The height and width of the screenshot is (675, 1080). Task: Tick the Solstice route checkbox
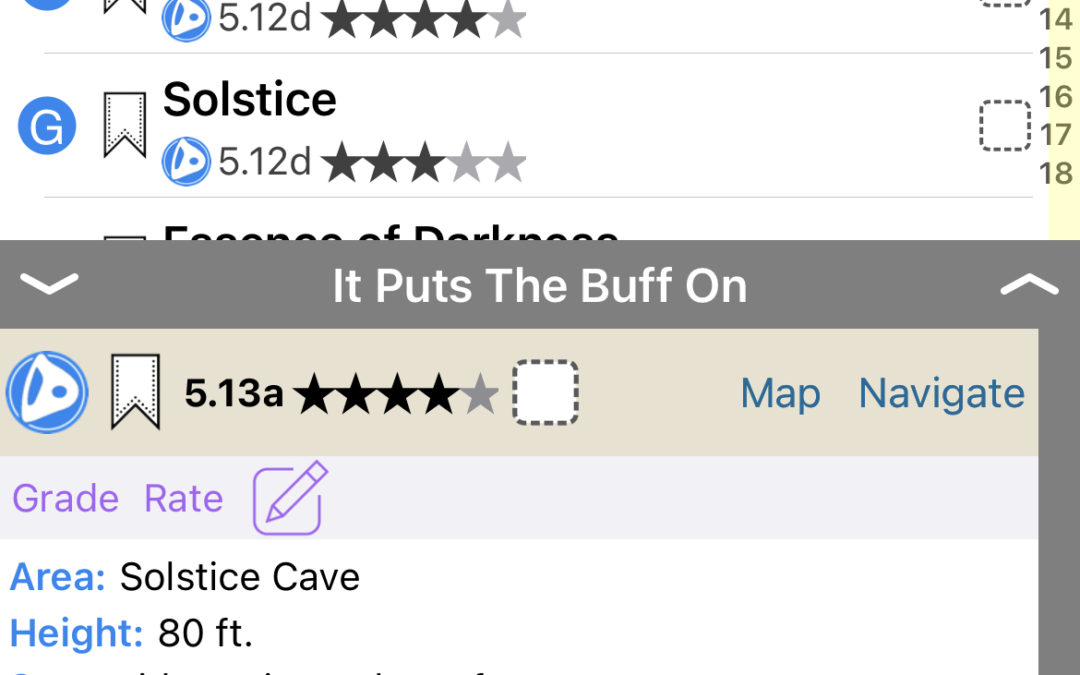click(1004, 125)
